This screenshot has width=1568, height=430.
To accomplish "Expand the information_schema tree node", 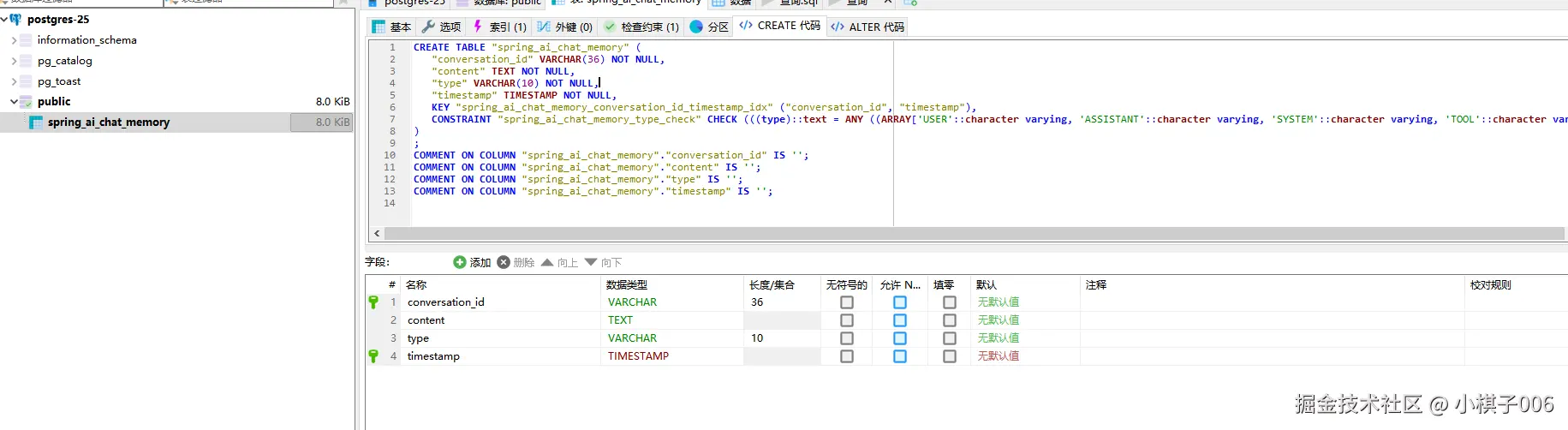I will pyautogui.click(x=14, y=40).
